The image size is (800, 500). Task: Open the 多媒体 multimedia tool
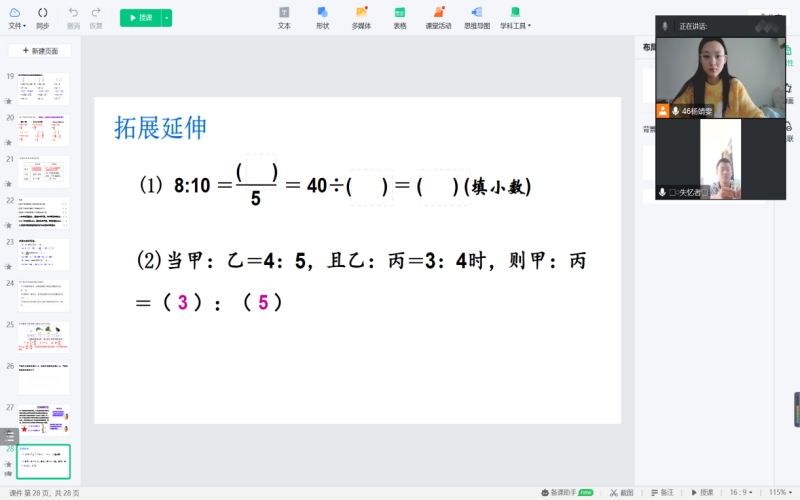[361, 17]
